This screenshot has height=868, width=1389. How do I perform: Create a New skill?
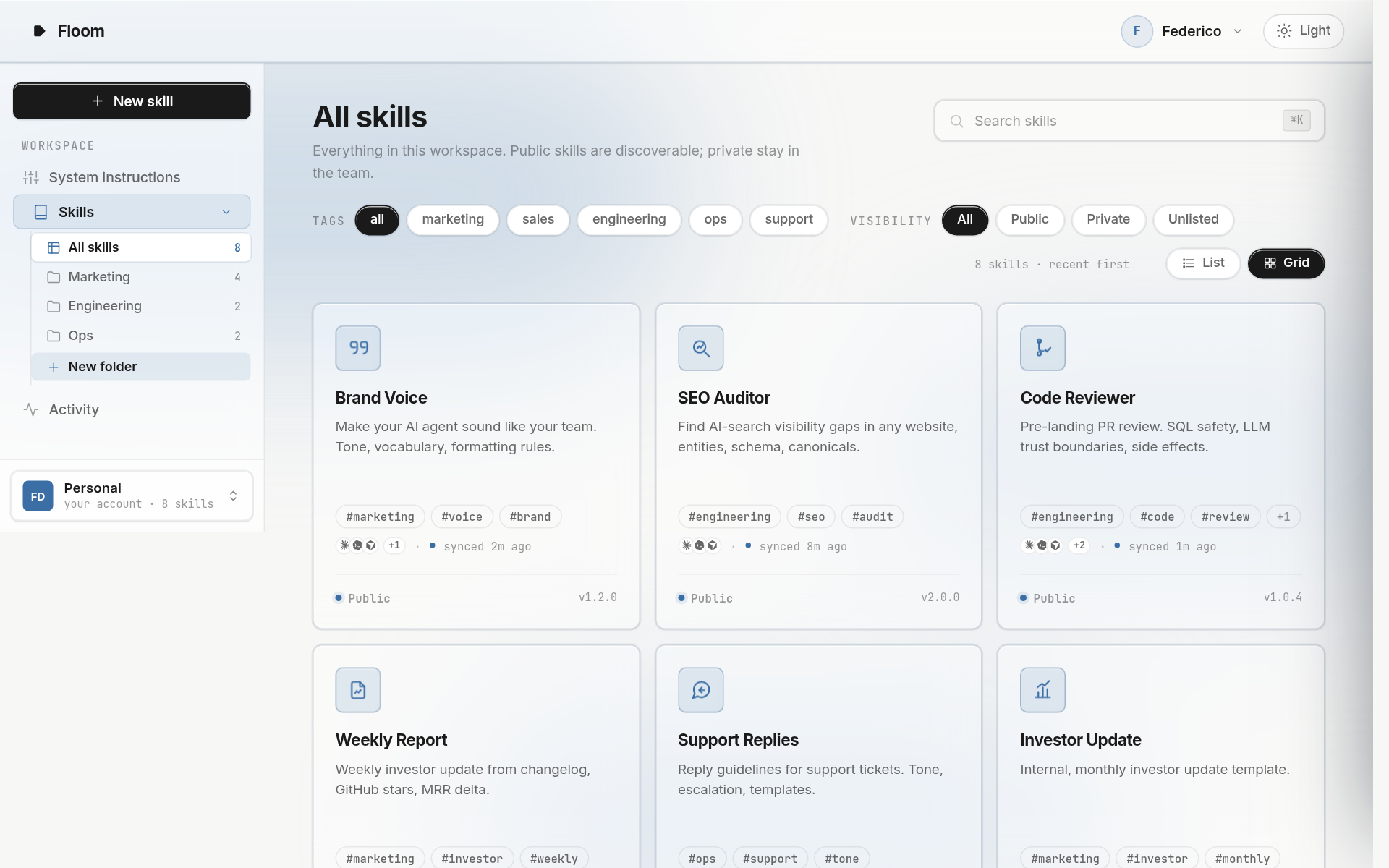click(x=132, y=101)
